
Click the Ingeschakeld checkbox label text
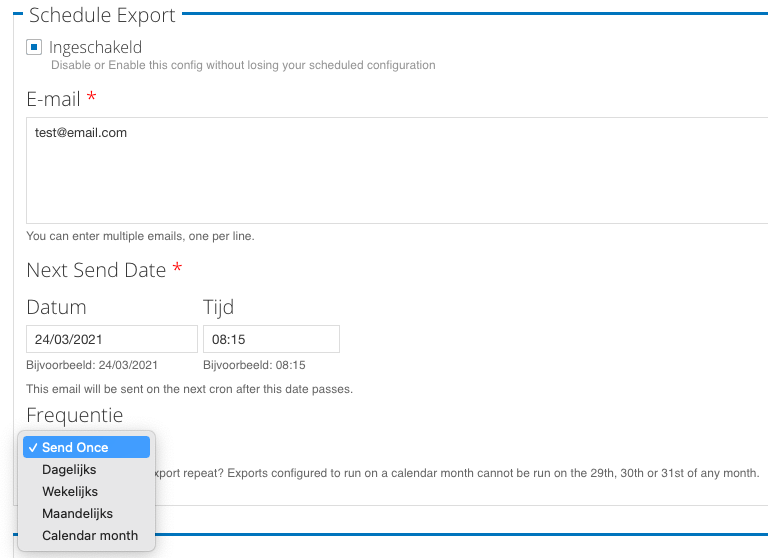click(95, 47)
